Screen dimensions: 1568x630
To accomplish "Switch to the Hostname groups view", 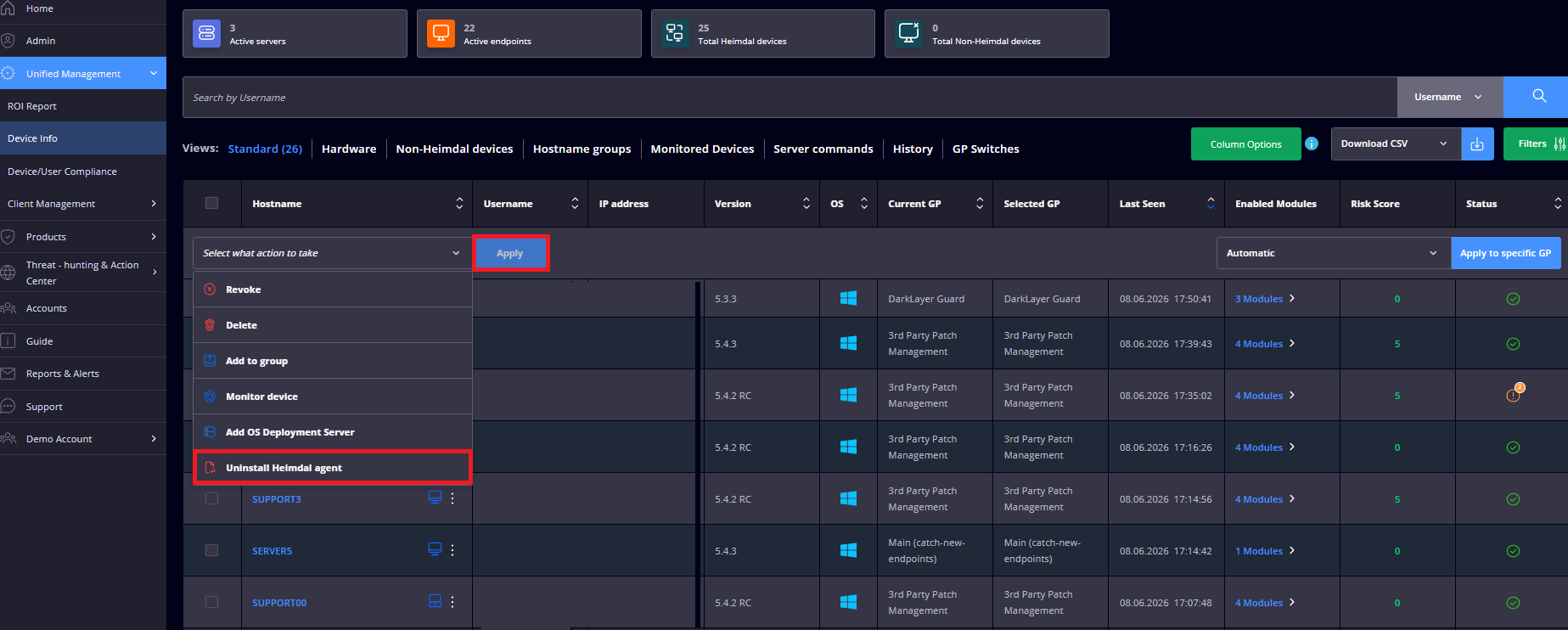I will click(582, 149).
